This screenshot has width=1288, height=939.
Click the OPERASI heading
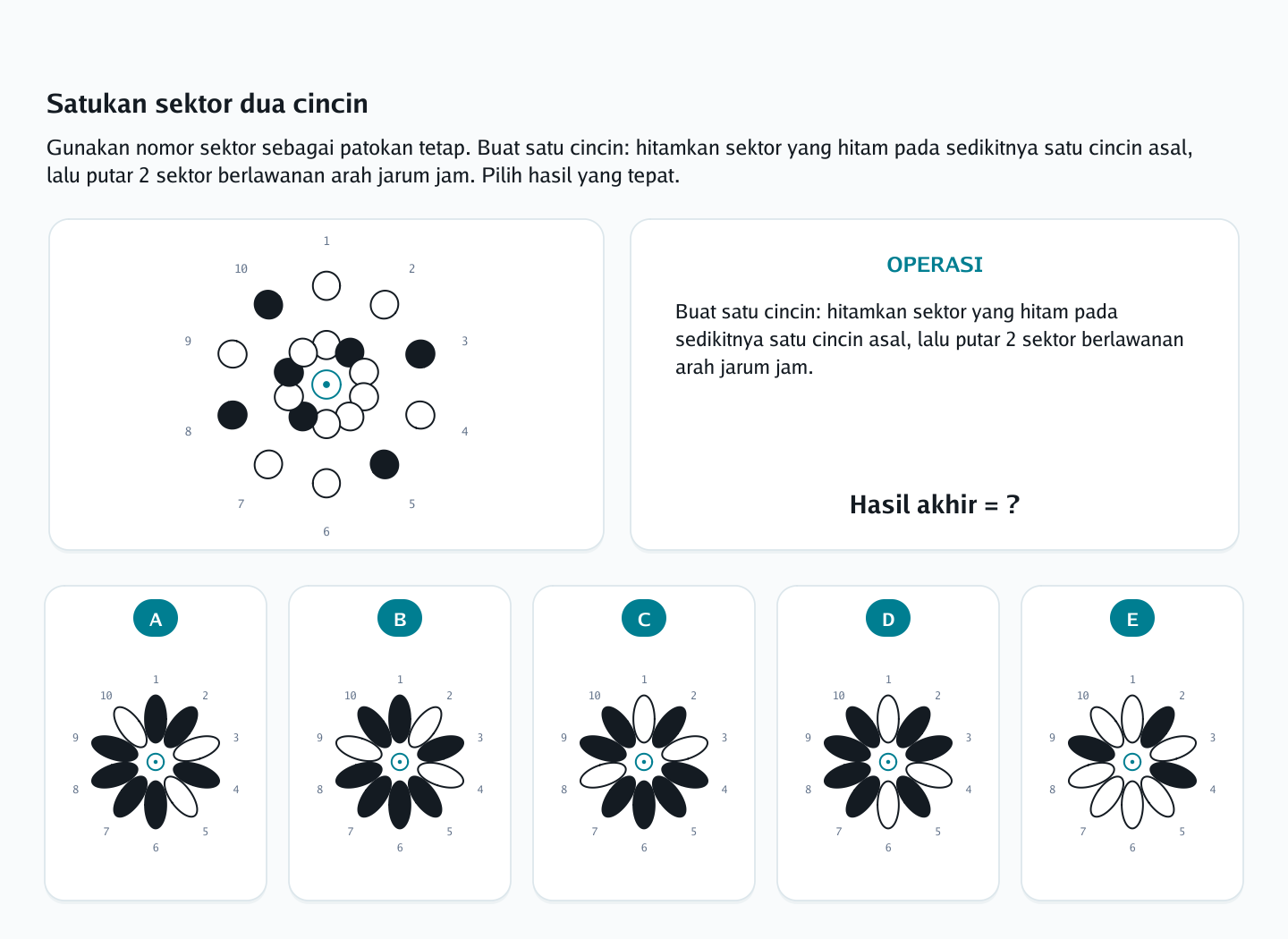pos(935,265)
